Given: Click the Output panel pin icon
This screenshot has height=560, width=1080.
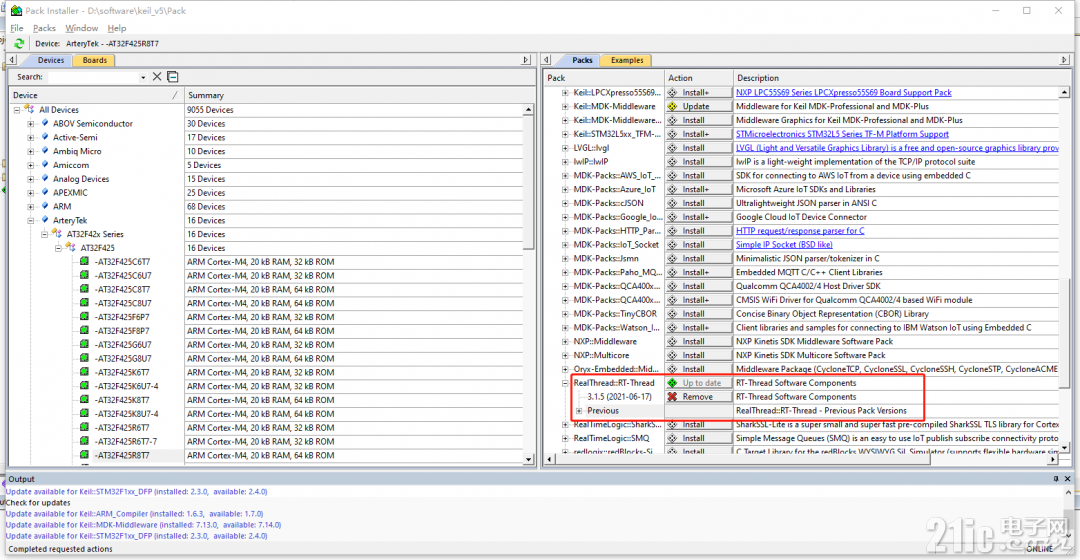Looking at the screenshot, I should (x=1056, y=479).
